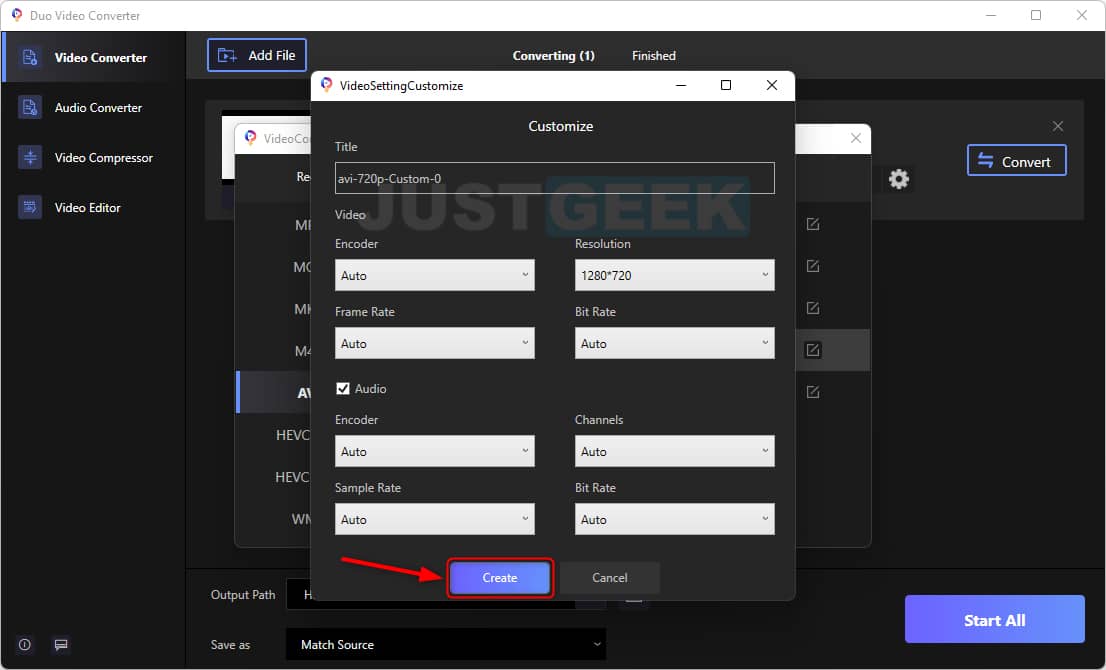Click the Convert button

click(x=1016, y=161)
